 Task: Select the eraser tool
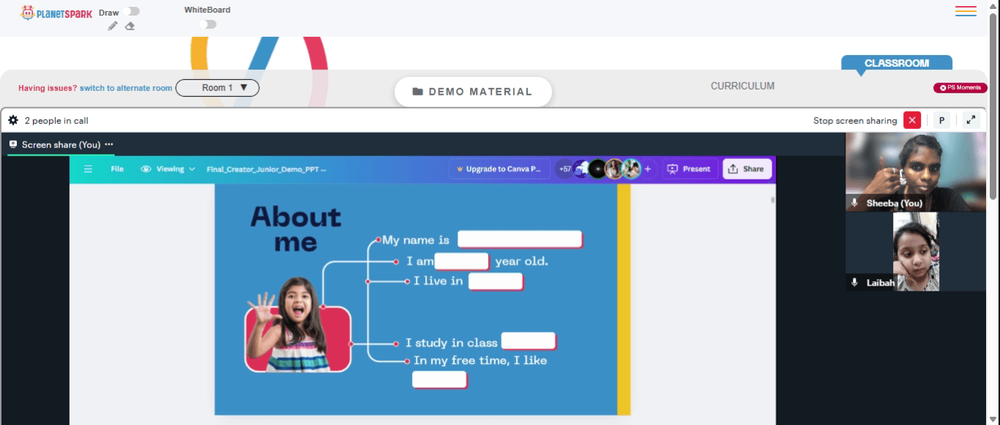tap(129, 26)
